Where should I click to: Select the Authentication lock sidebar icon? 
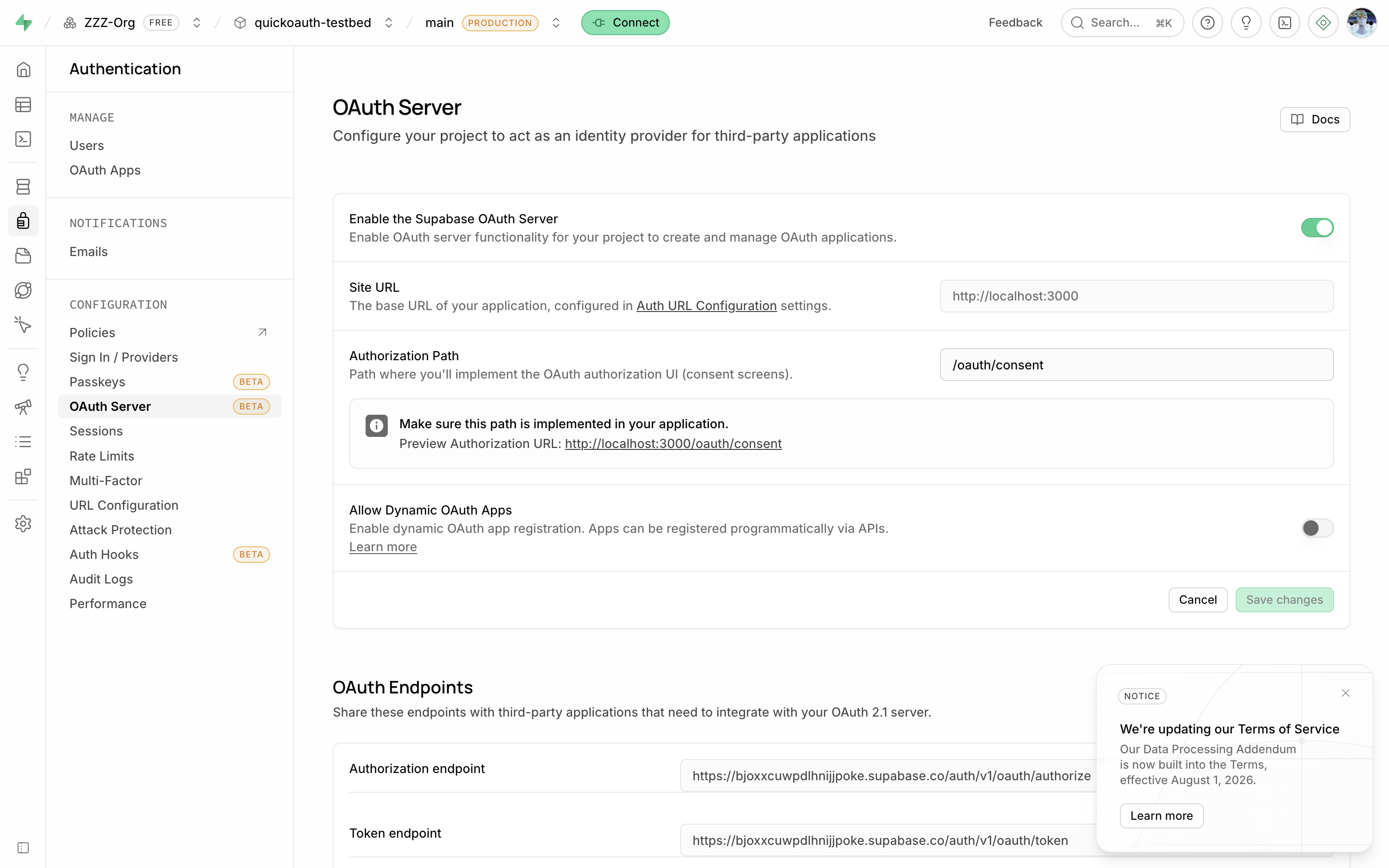[x=23, y=221]
